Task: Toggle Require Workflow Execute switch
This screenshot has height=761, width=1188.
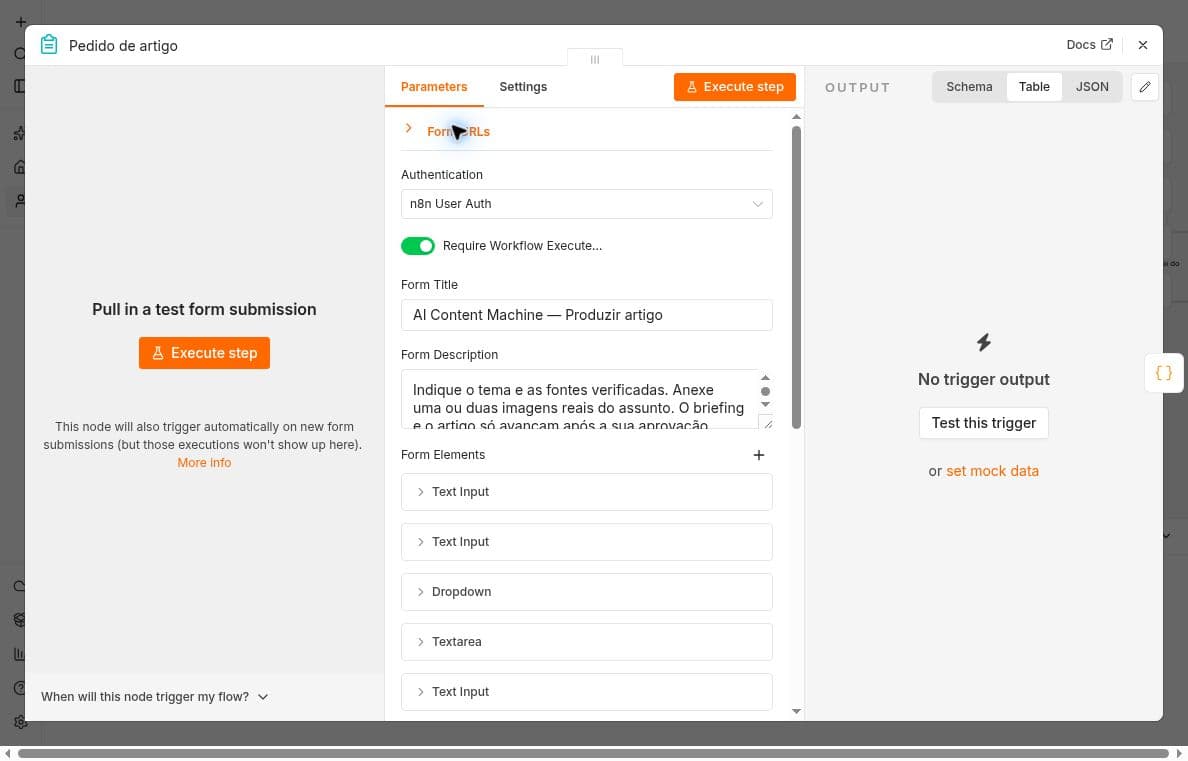Action: pyautogui.click(x=417, y=246)
